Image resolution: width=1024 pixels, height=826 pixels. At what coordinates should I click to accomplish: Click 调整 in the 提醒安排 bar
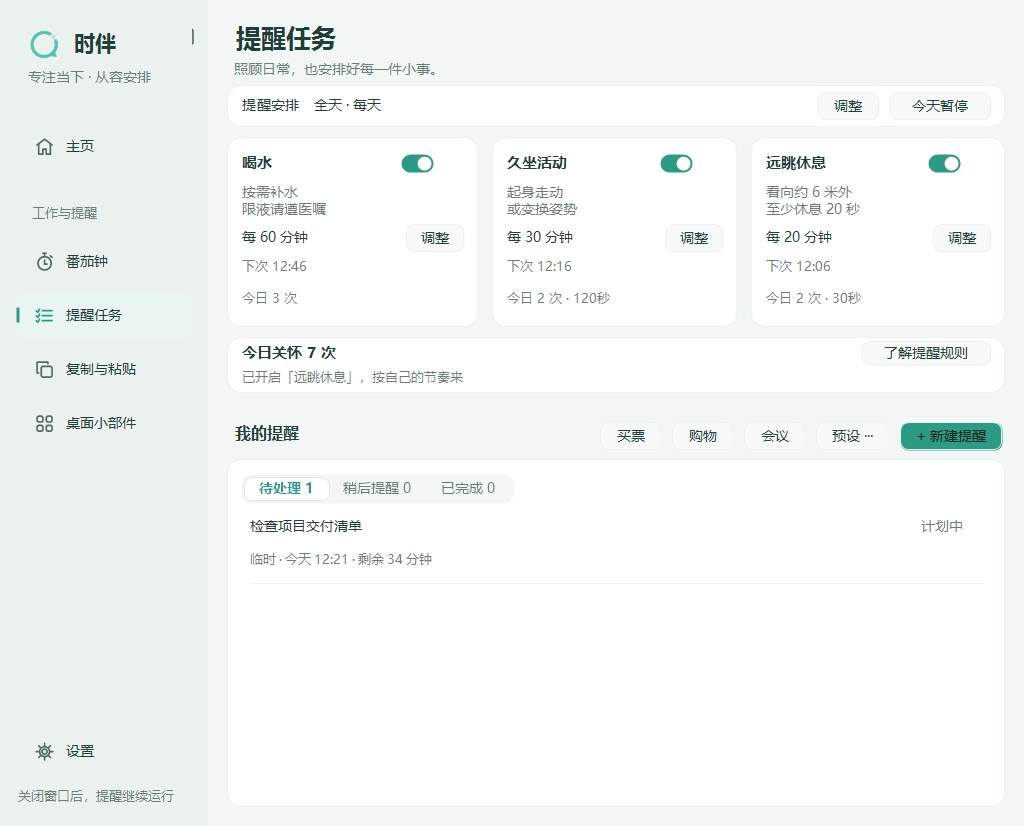click(848, 106)
